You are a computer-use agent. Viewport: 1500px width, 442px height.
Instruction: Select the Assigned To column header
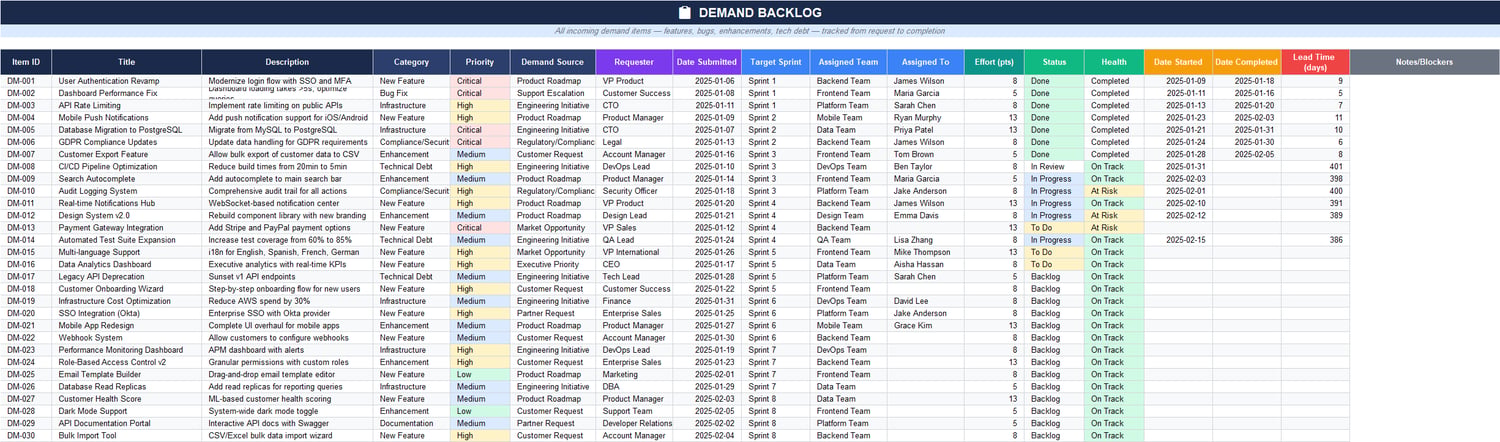click(x=925, y=62)
